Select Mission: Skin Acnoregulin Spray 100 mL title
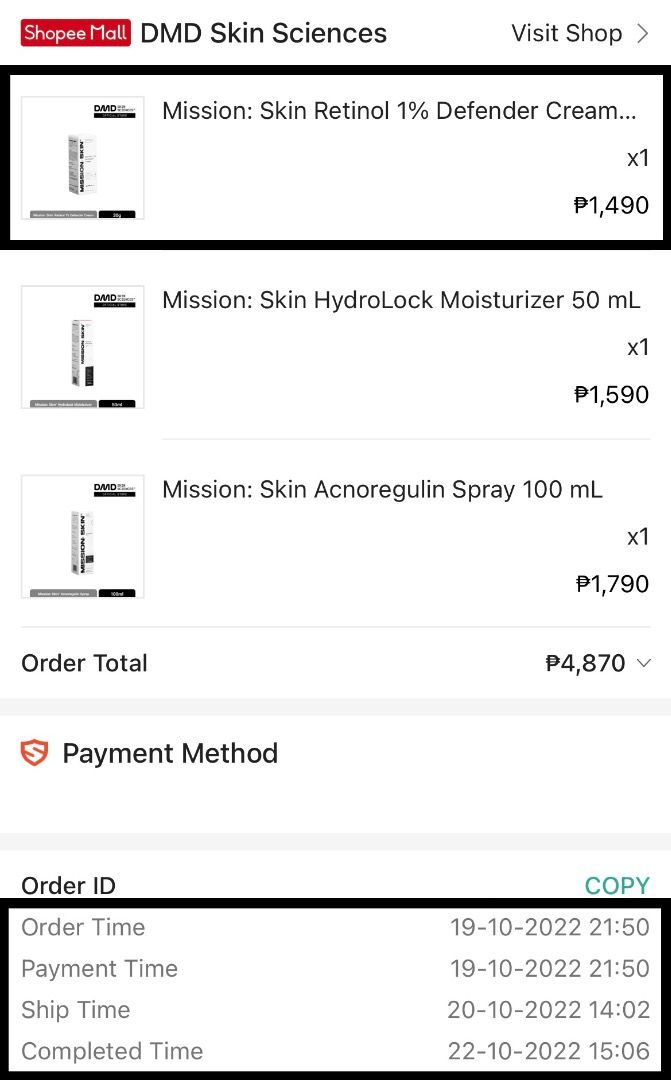The width and height of the screenshot is (671, 1080). [x=382, y=490]
